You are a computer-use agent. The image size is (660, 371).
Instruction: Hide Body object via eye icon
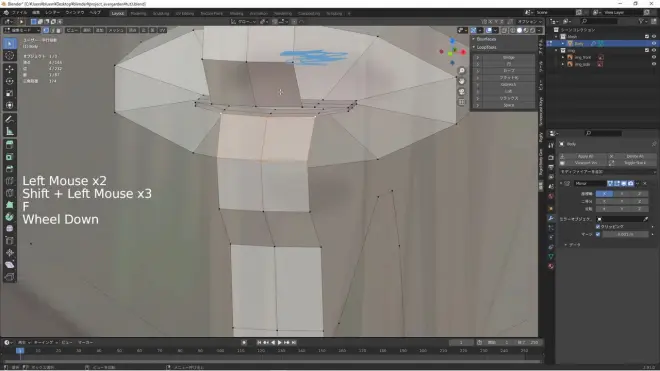[654, 43]
